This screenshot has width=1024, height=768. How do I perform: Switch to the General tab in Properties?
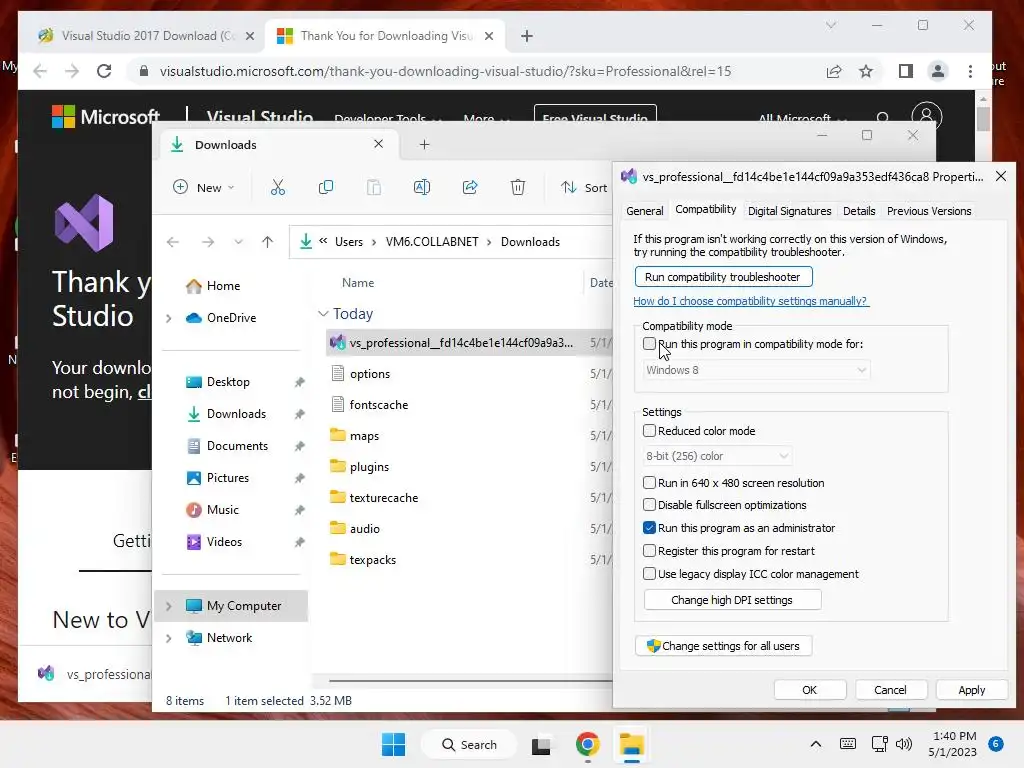645,211
